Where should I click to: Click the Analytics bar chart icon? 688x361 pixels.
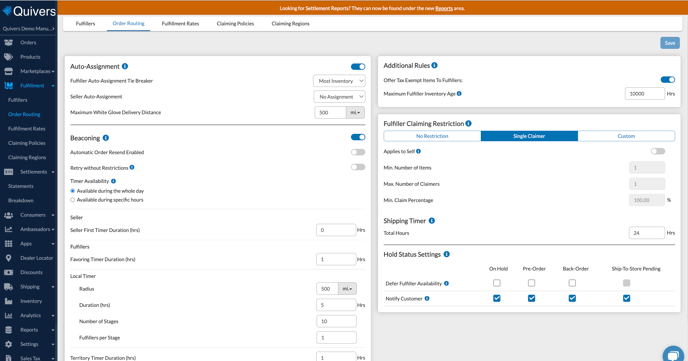coord(8,315)
